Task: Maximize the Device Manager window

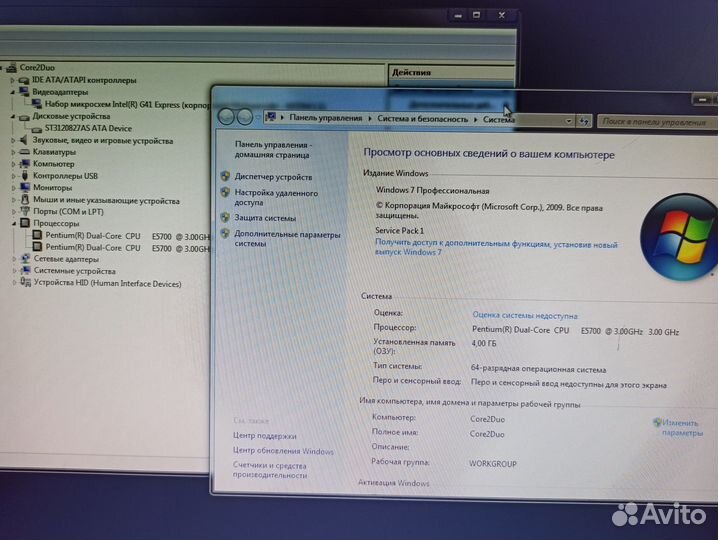Action: (476, 15)
